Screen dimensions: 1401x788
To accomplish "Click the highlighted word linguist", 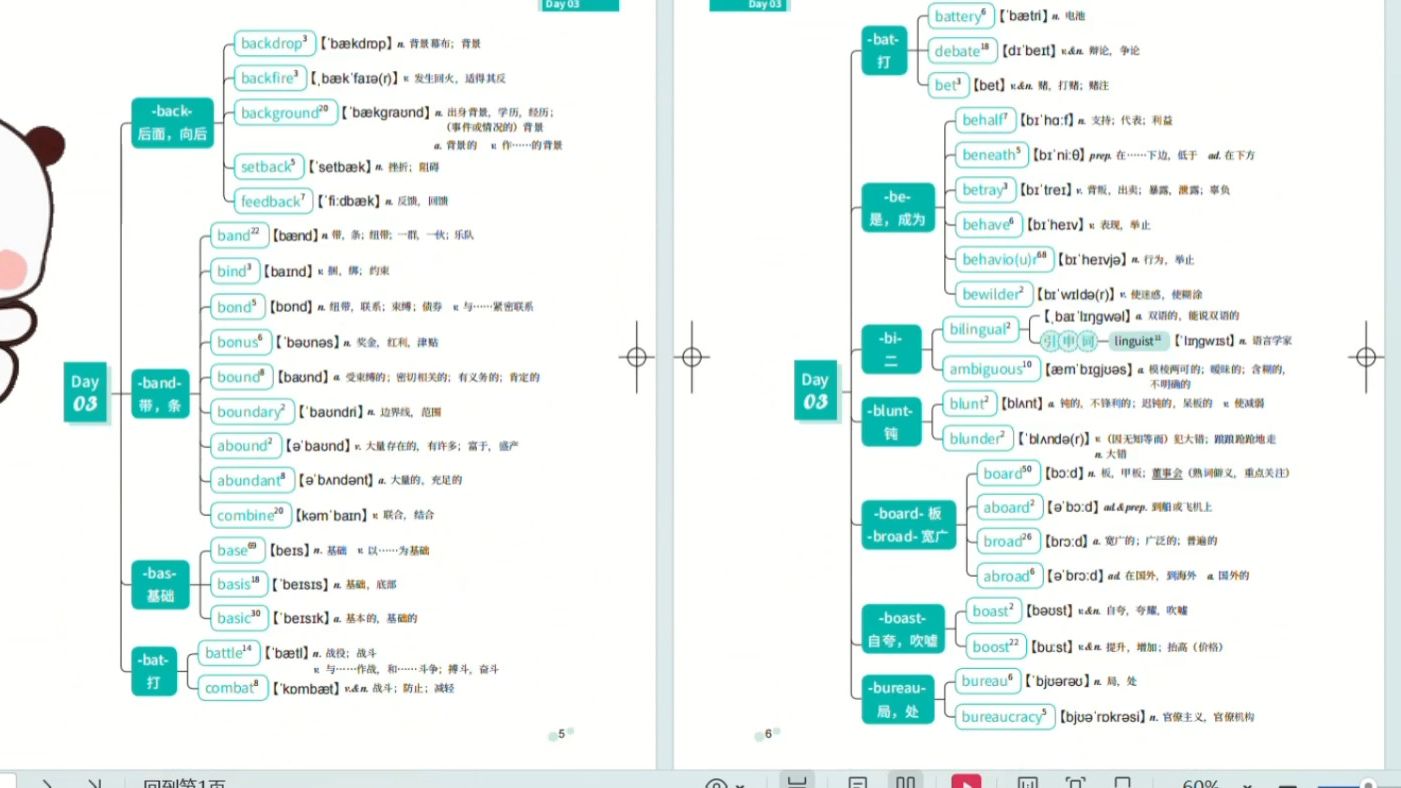I will click(x=1139, y=341).
